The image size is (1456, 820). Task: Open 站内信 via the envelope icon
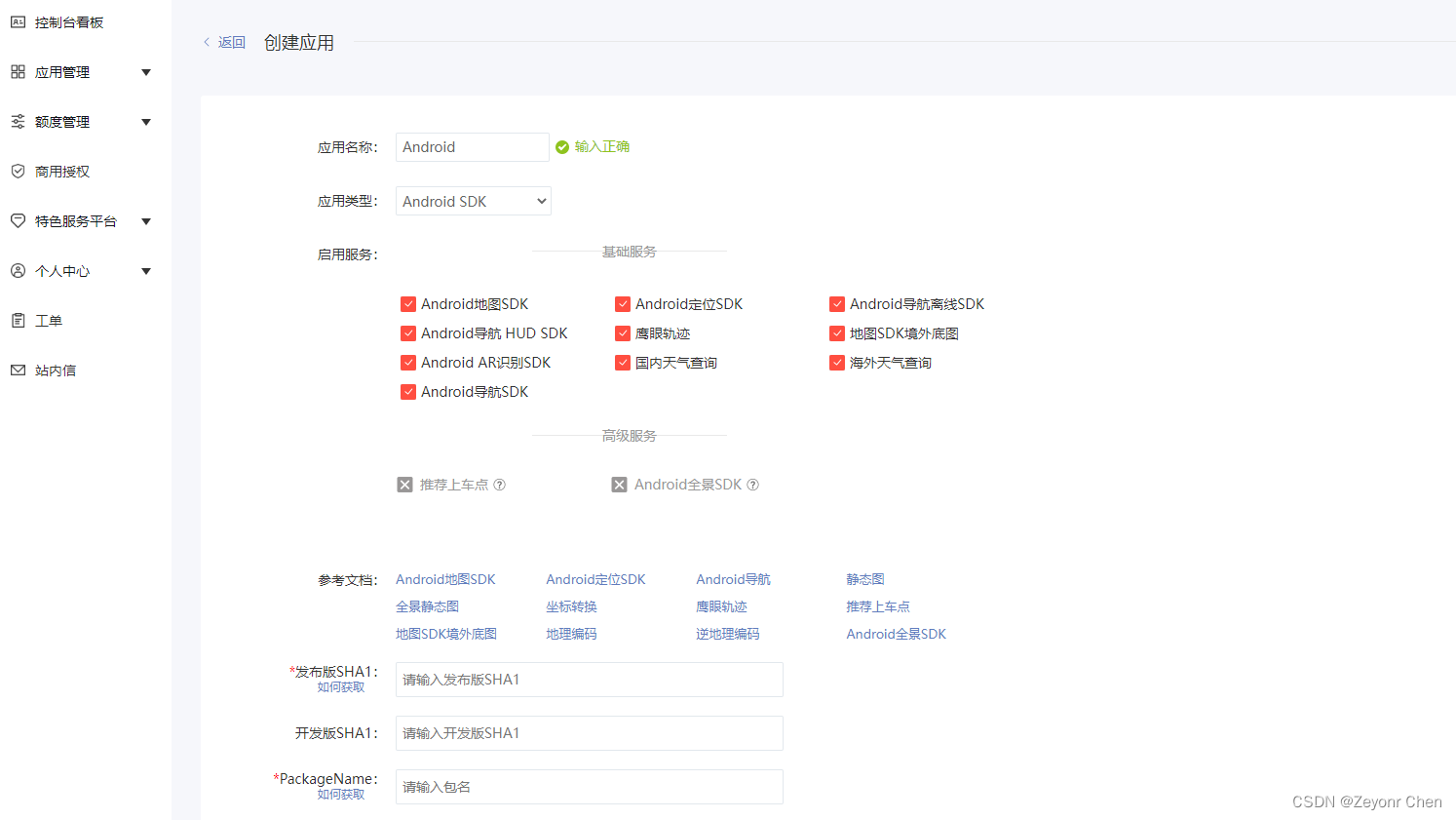[17, 370]
